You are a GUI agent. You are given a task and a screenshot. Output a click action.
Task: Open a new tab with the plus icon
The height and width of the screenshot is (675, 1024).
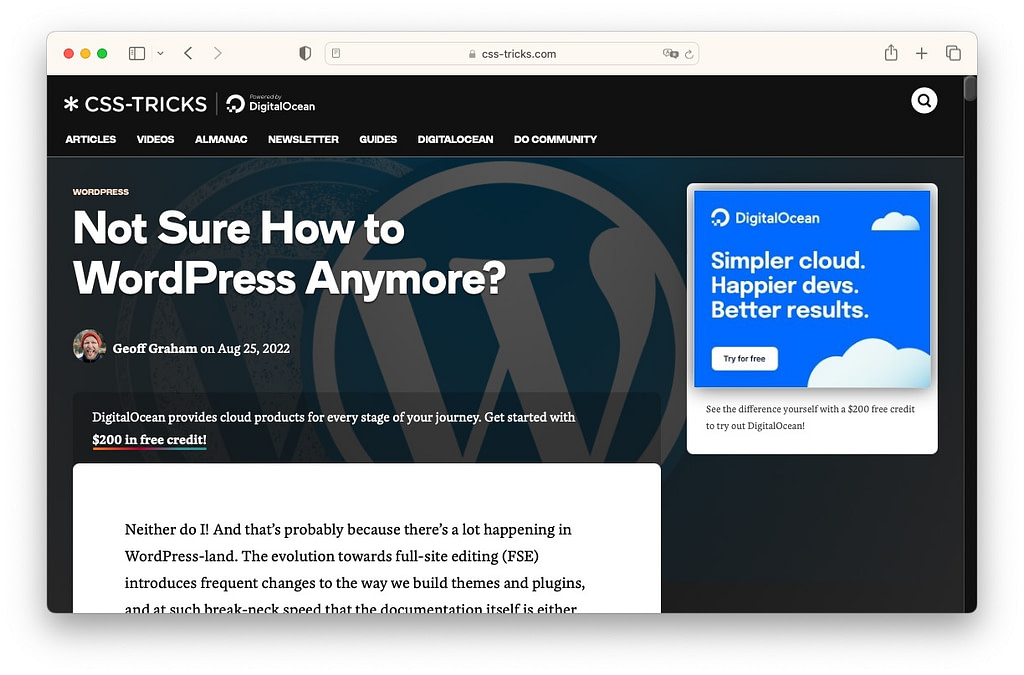point(921,53)
